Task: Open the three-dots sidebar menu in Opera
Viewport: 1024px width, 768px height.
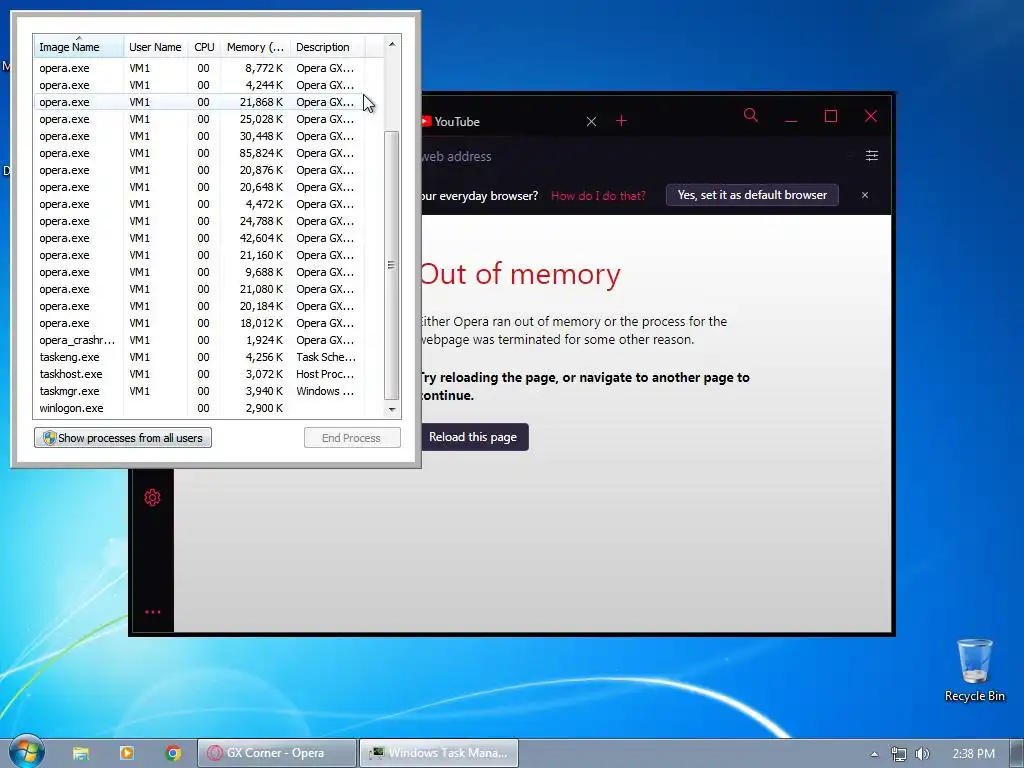Action: coord(152,612)
